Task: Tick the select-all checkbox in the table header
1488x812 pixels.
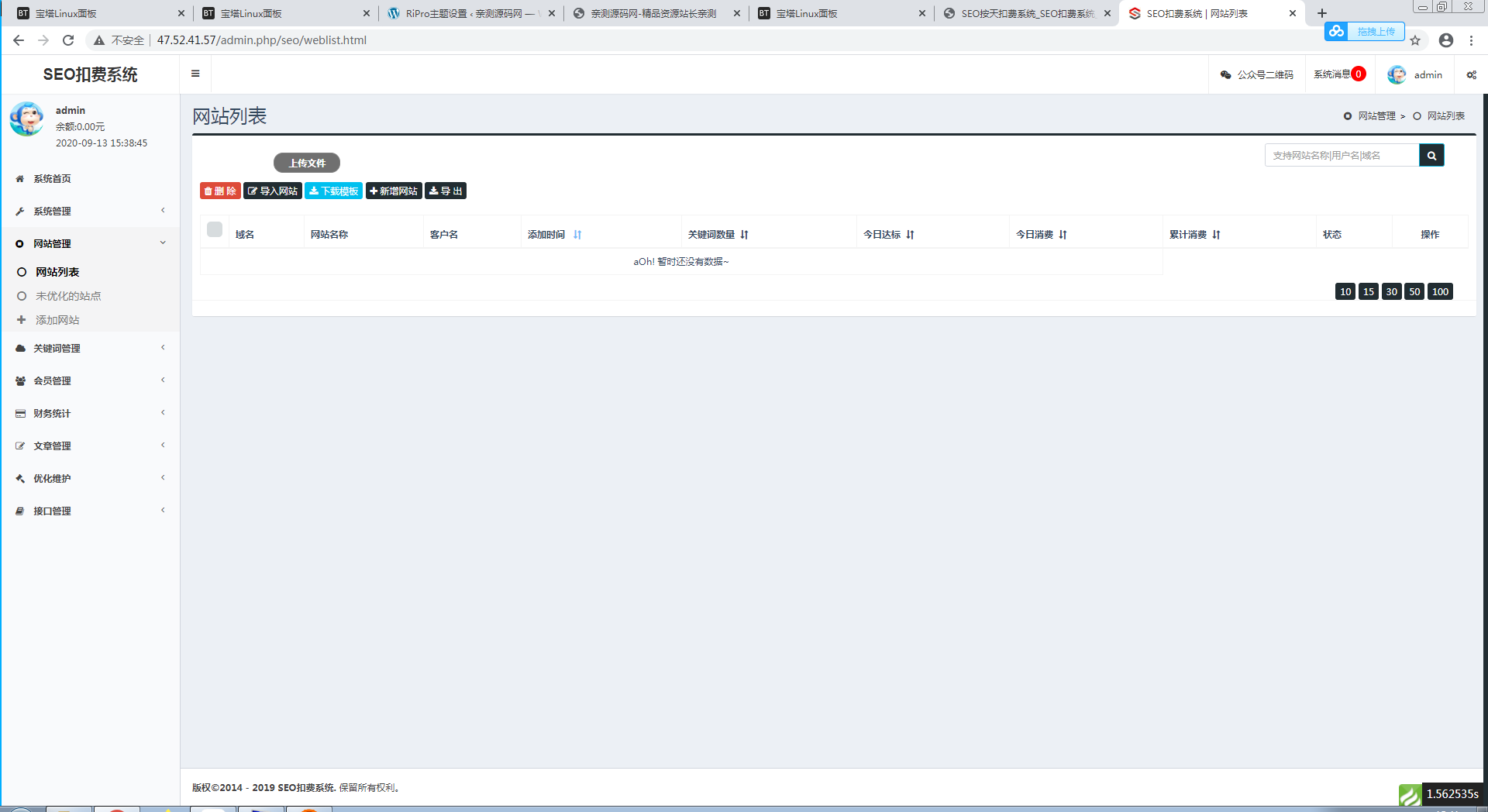Action: click(x=215, y=229)
